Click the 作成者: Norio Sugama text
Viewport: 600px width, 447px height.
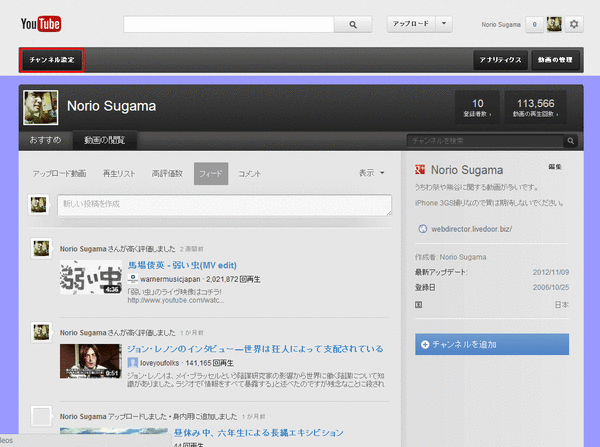[x=450, y=257]
